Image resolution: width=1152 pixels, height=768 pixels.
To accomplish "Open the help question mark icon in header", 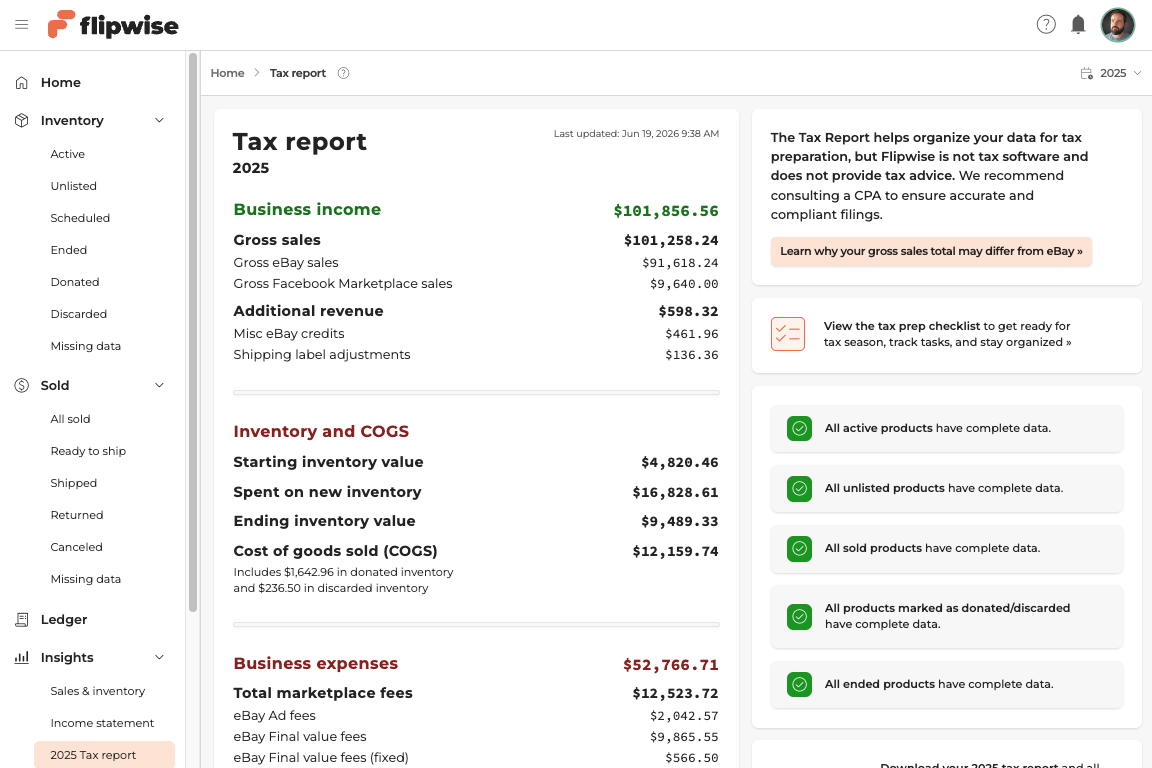I will coord(1046,25).
